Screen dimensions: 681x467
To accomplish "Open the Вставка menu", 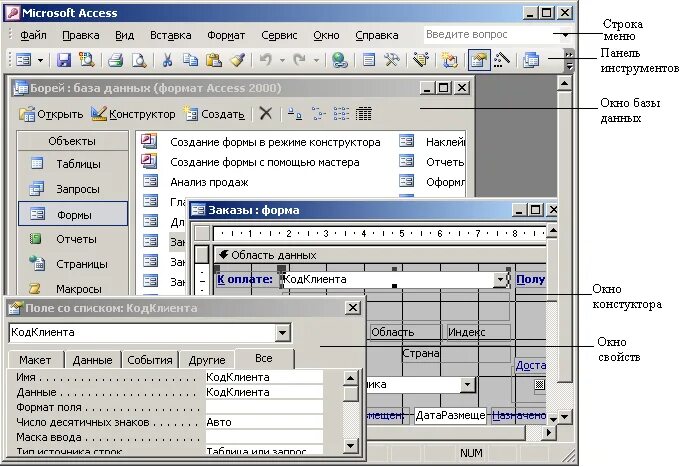I will pyautogui.click(x=171, y=35).
